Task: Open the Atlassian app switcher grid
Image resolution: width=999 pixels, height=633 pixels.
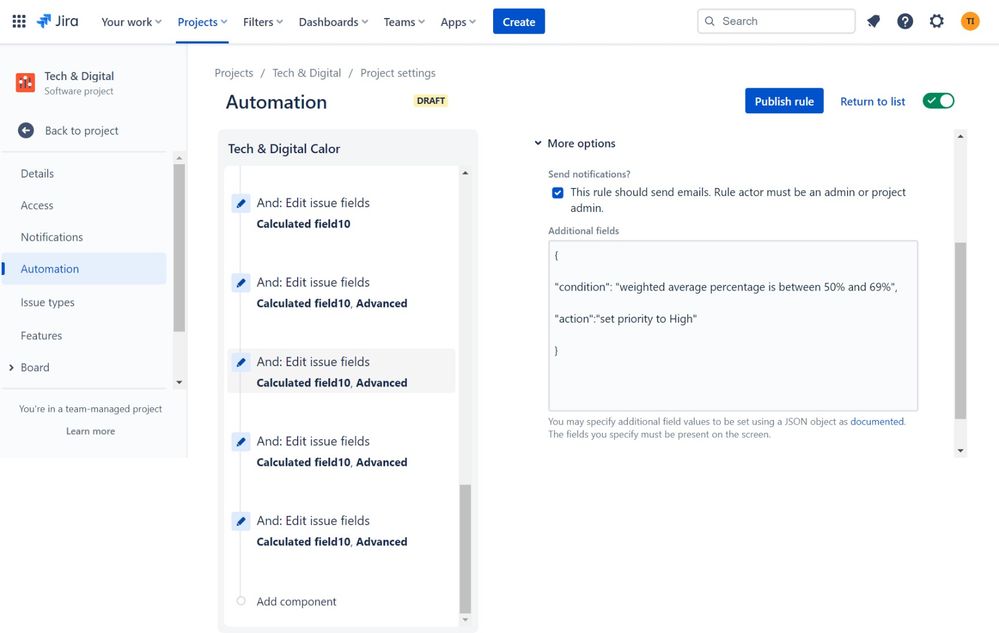Action: point(18,20)
